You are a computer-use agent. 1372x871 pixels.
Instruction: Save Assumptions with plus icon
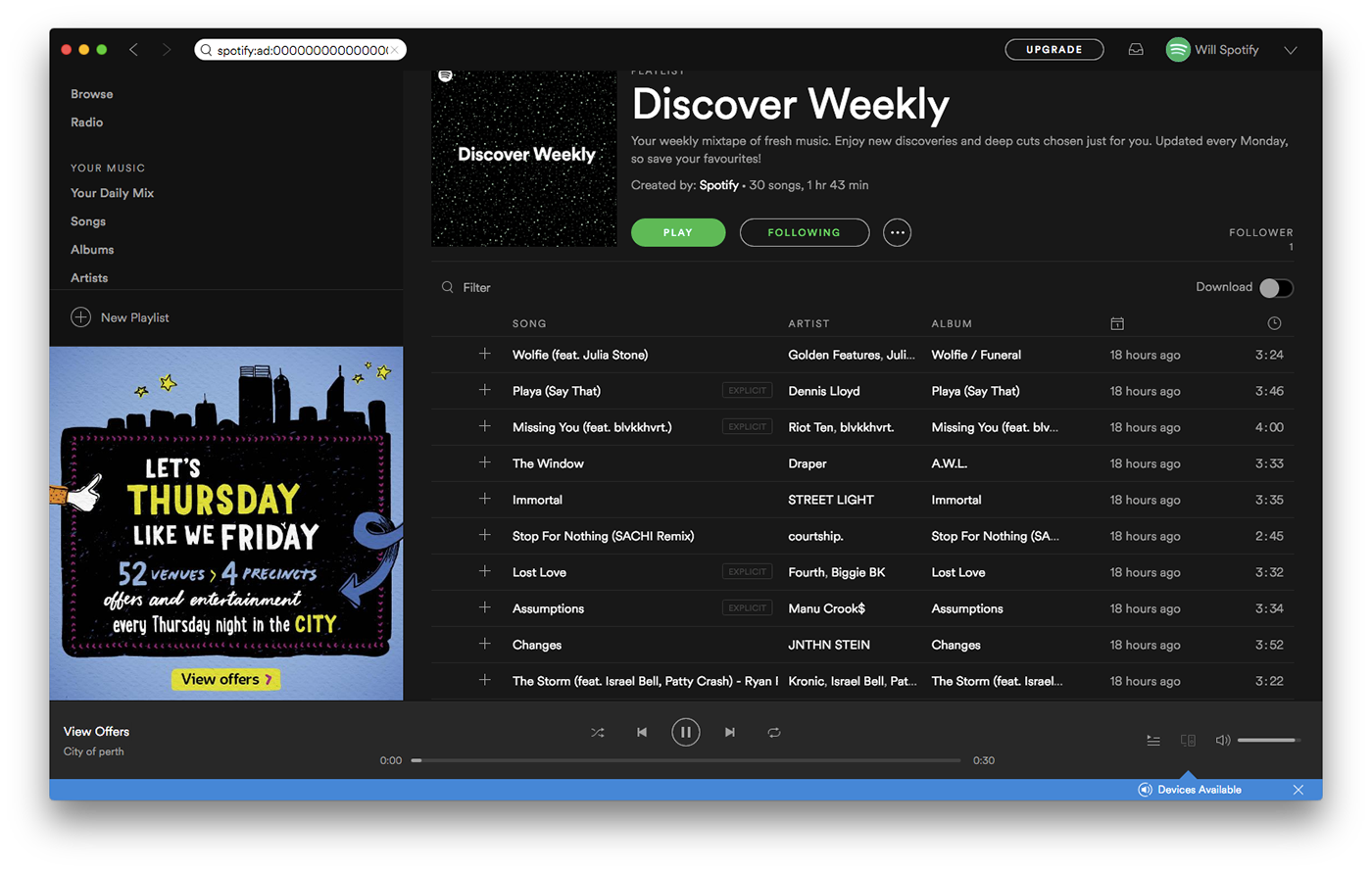coord(485,607)
